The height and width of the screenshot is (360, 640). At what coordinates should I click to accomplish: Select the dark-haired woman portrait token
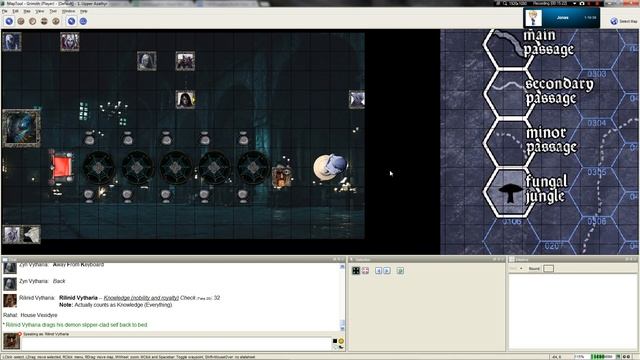click(x=185, y=100)
